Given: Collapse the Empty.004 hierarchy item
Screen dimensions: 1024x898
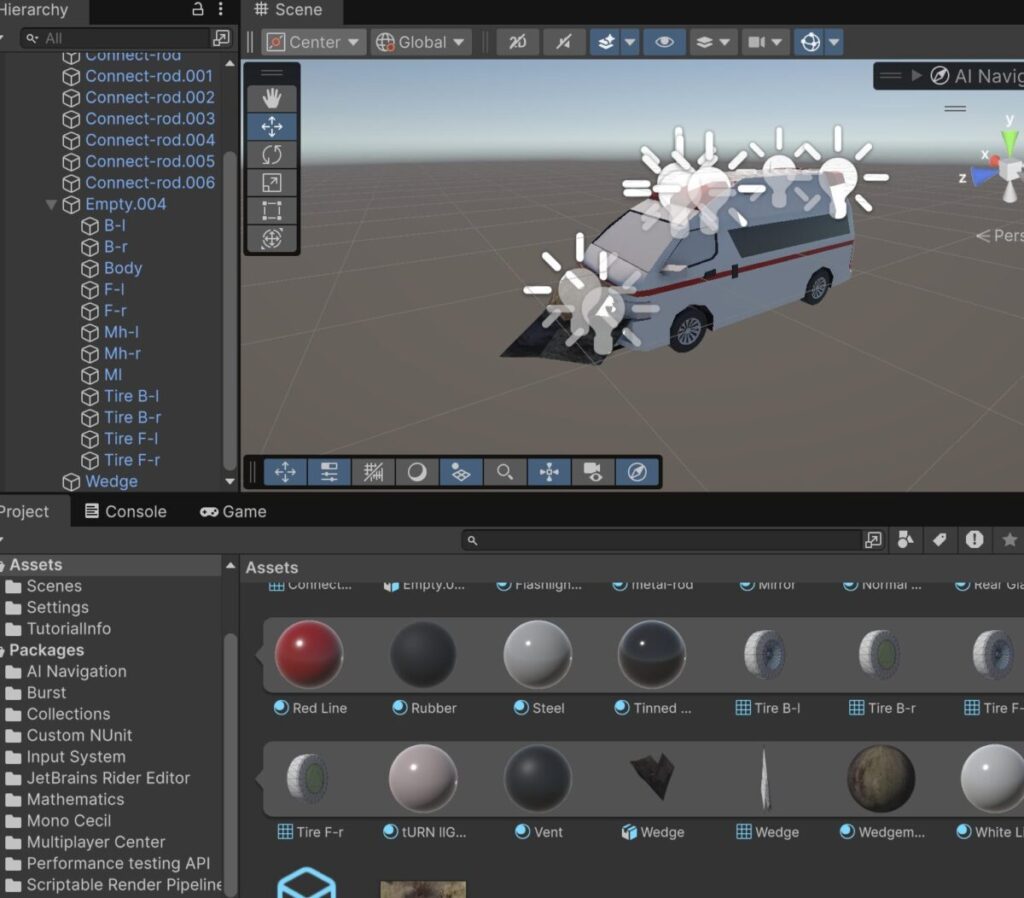Looking at the screenshot, I should pos(51,204).
